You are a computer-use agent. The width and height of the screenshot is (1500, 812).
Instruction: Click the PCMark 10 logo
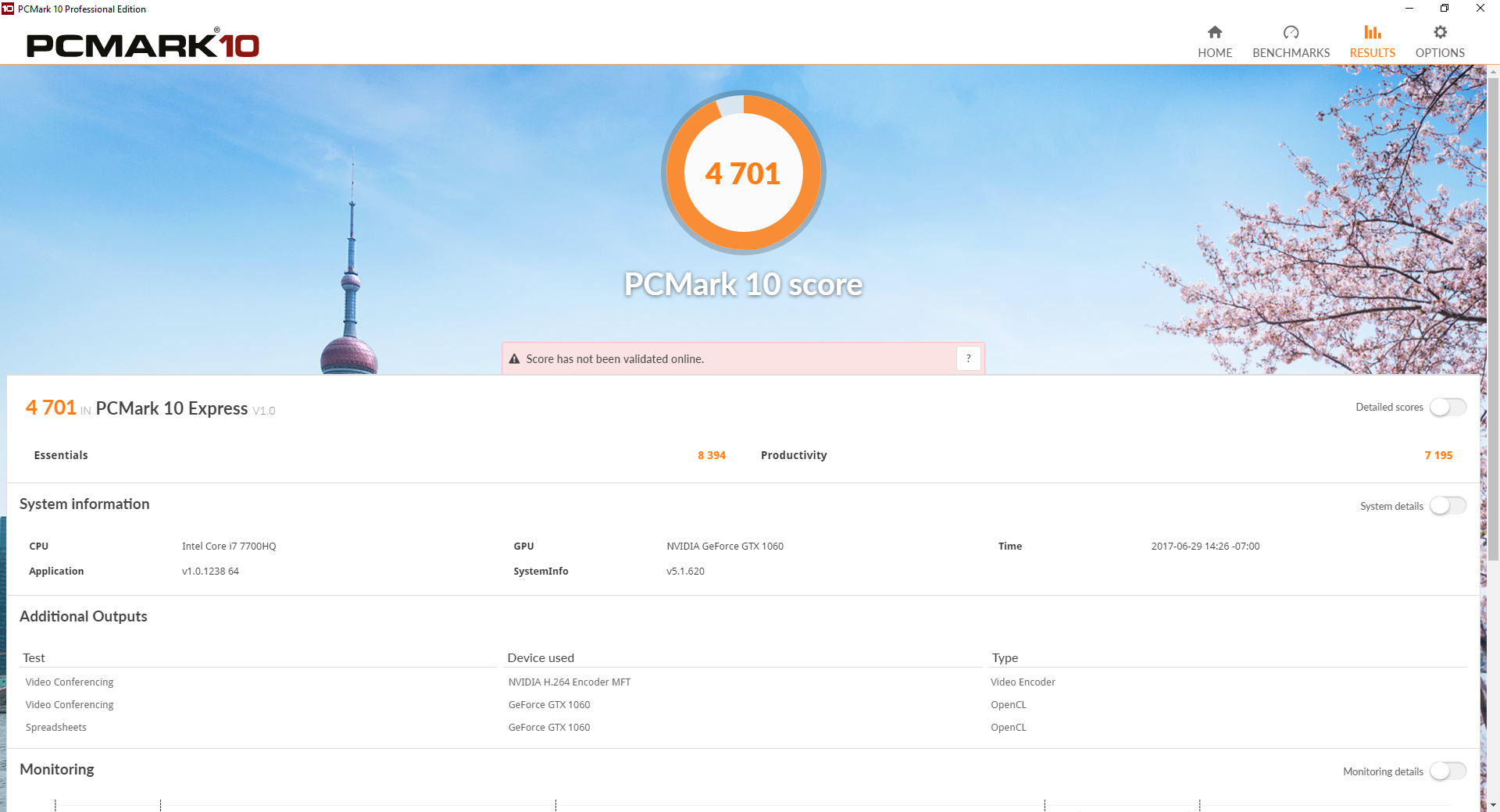[143, 45]
